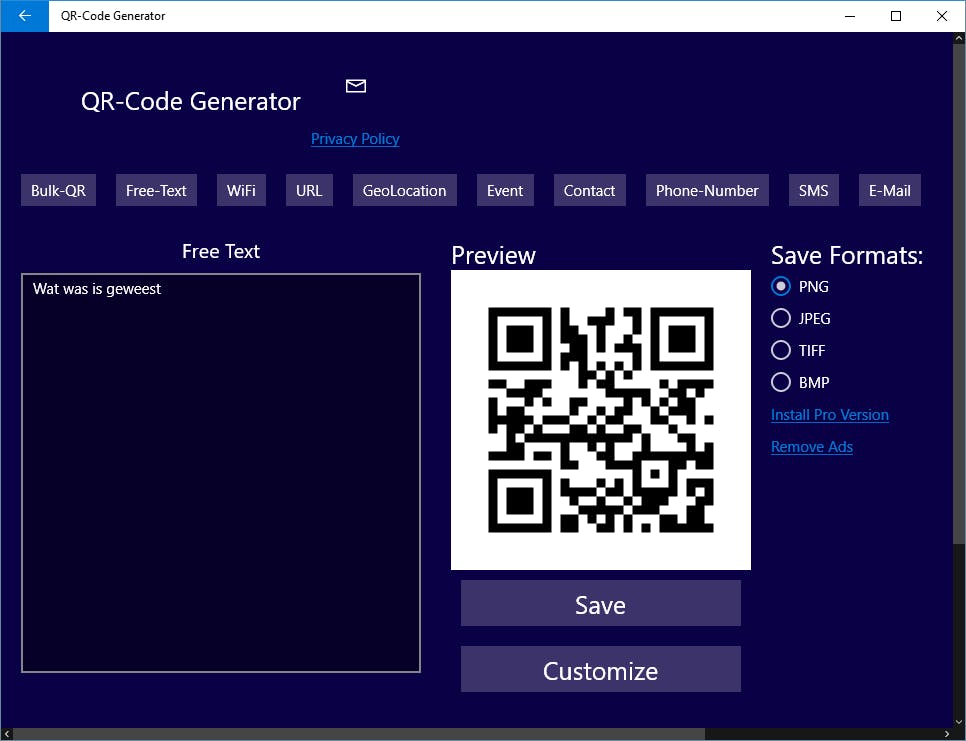
Task: Click the "Wat was is geweest" text
Action: [x=97, y=289]
